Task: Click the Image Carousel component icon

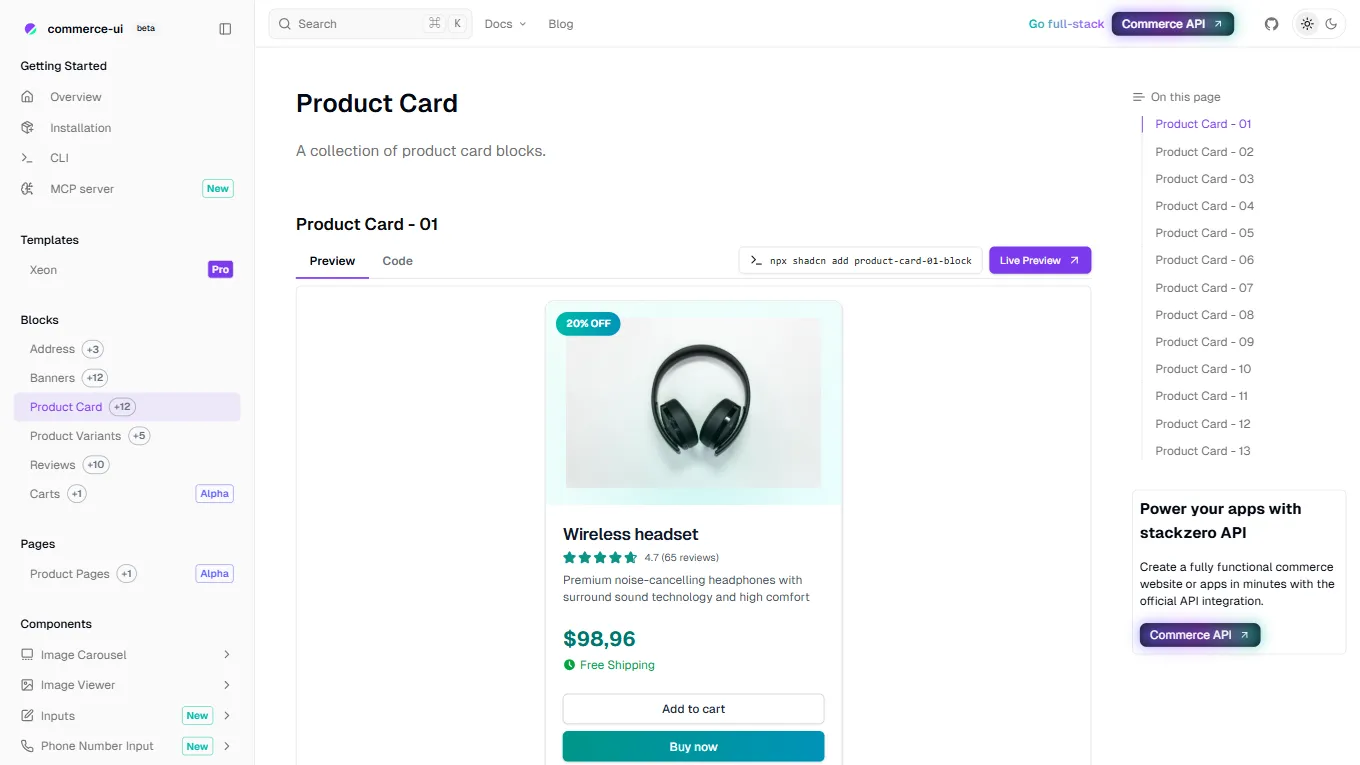Action: point(26,654)
